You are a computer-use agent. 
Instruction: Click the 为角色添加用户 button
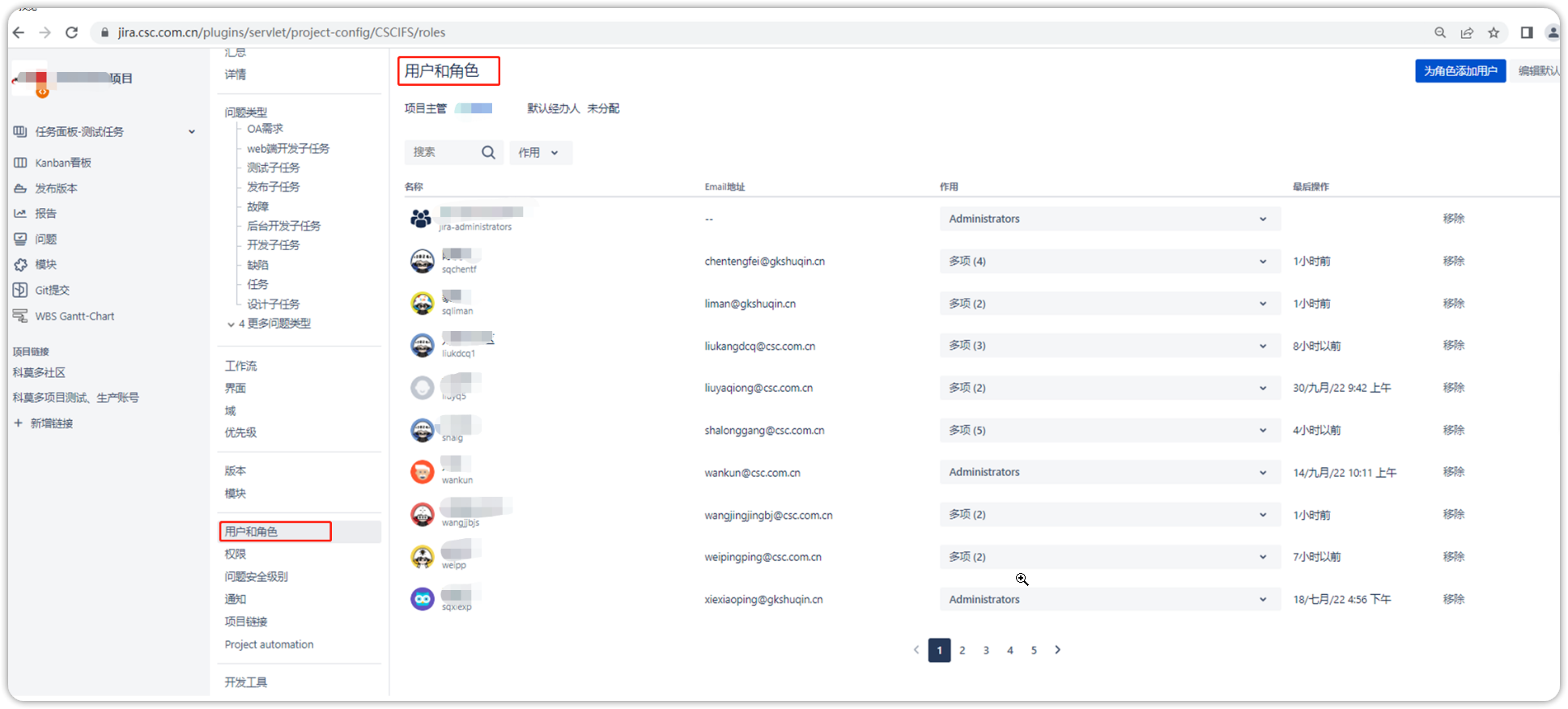(1460, 71)
